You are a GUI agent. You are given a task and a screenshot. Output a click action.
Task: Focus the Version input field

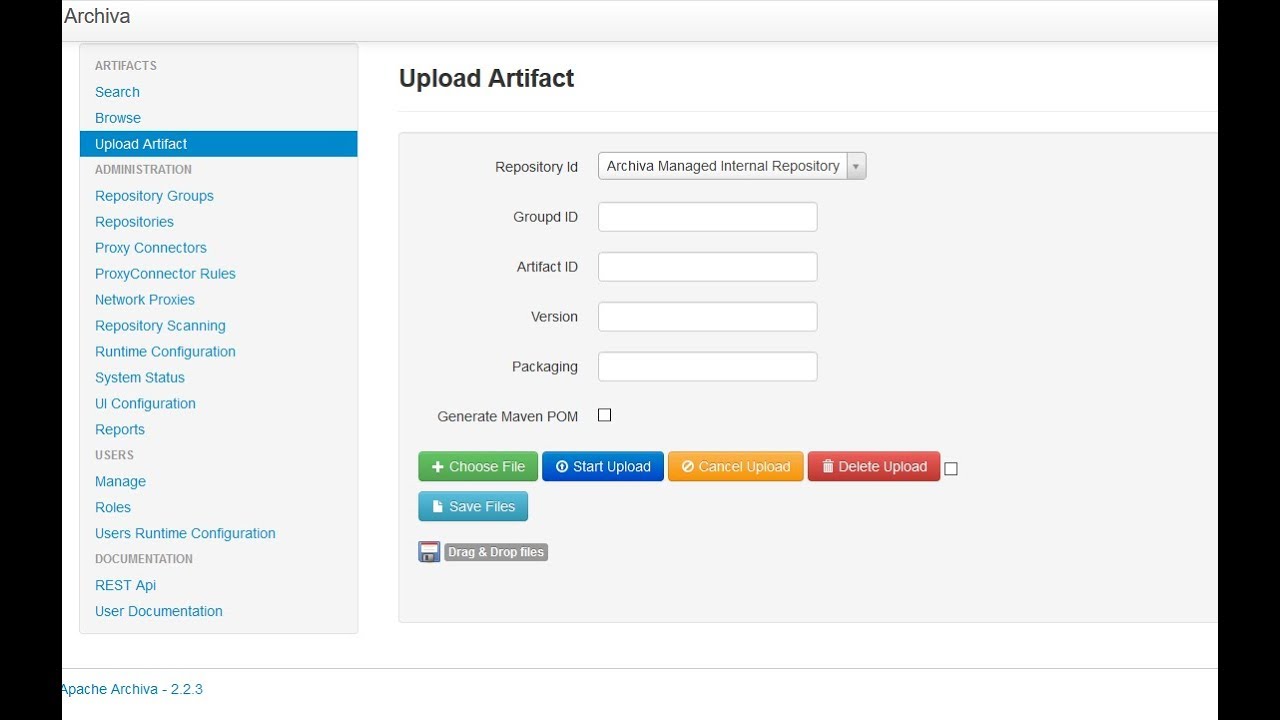coord(708,317)
